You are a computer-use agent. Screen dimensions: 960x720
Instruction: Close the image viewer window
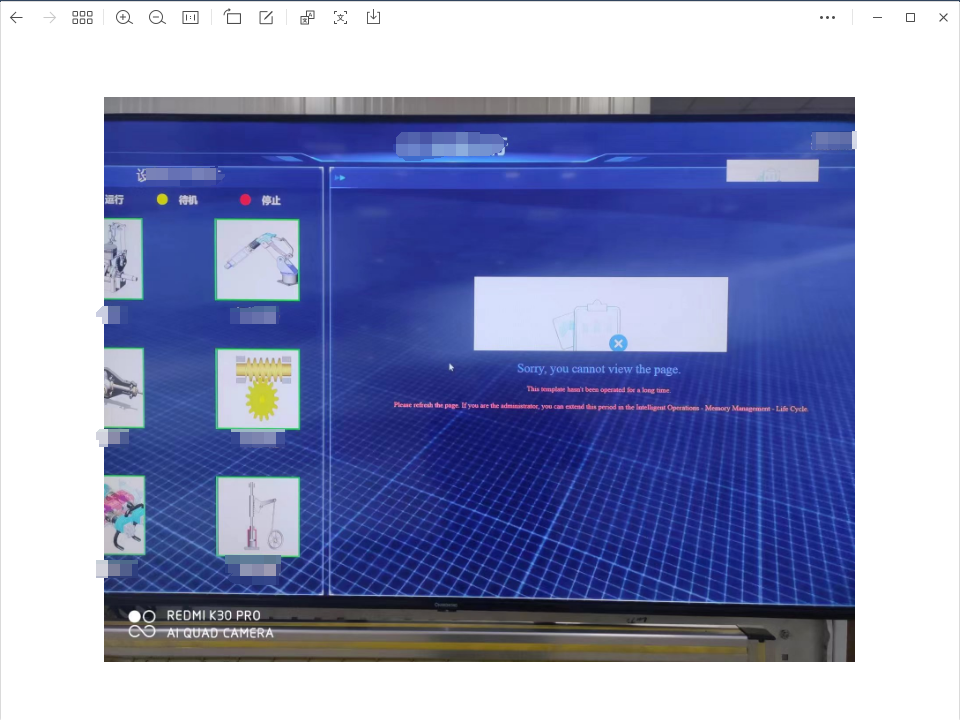point(943,18)
